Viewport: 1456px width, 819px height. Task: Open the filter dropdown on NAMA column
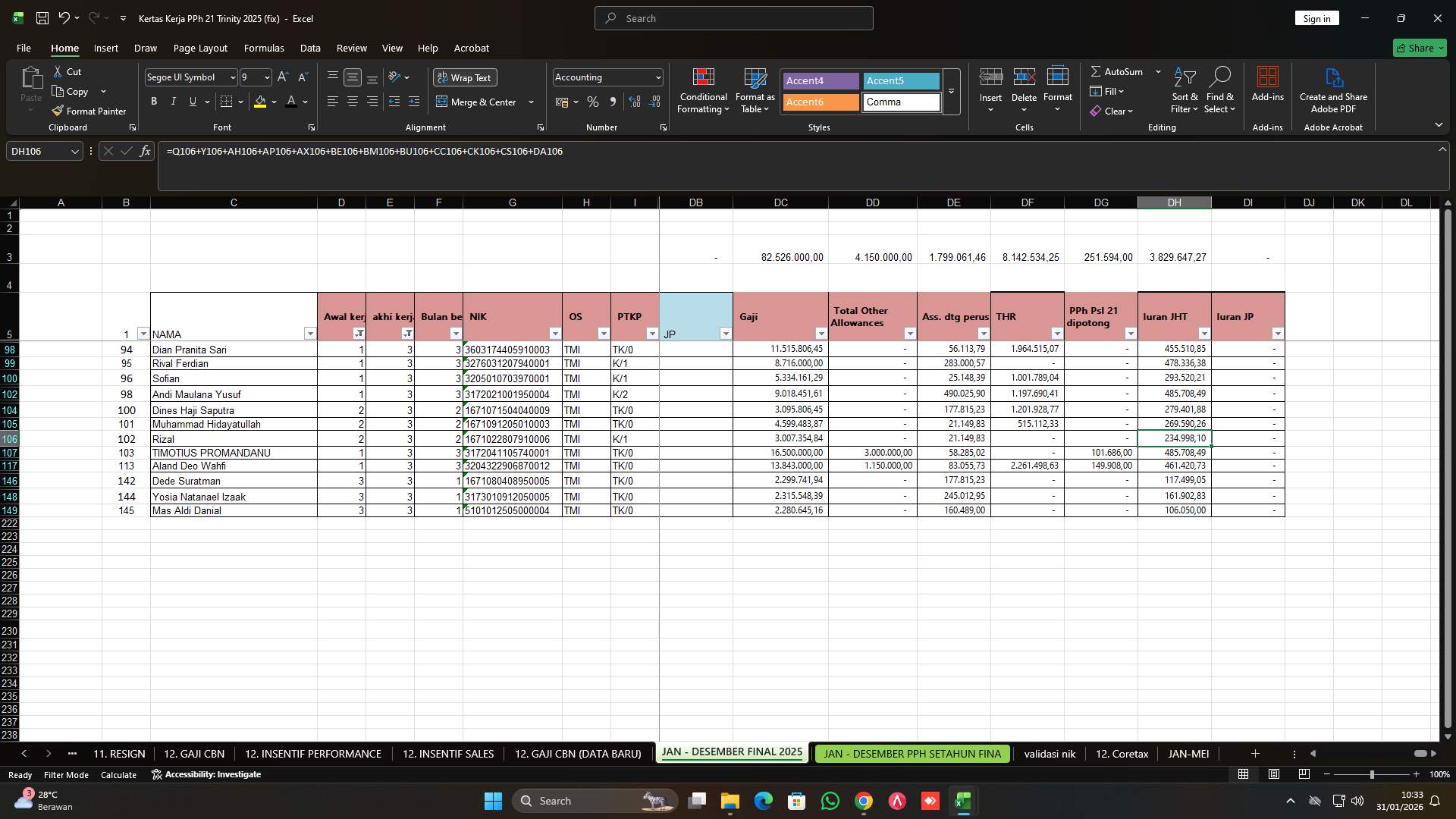(x=310, y=334)
